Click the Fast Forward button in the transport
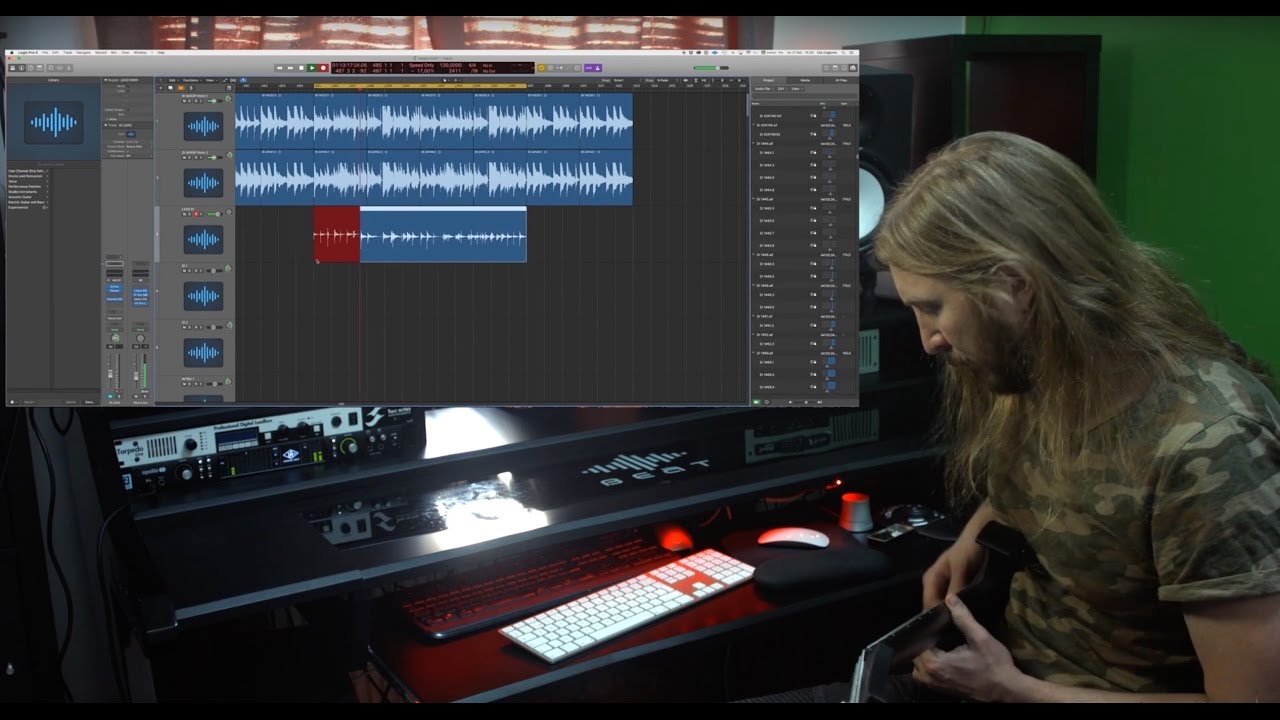This screenshot has width=1280, height=720. [x=290, y=68]
